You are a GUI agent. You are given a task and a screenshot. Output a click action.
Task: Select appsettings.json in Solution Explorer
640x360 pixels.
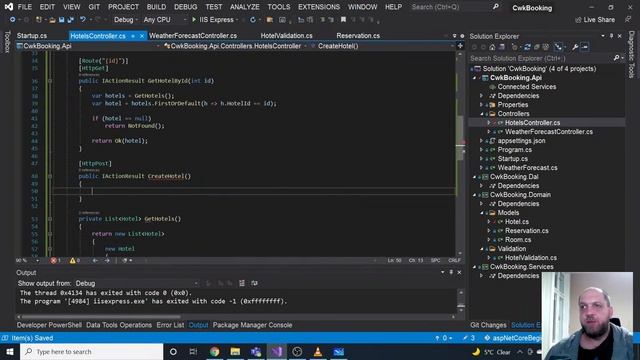pos(521,141)
